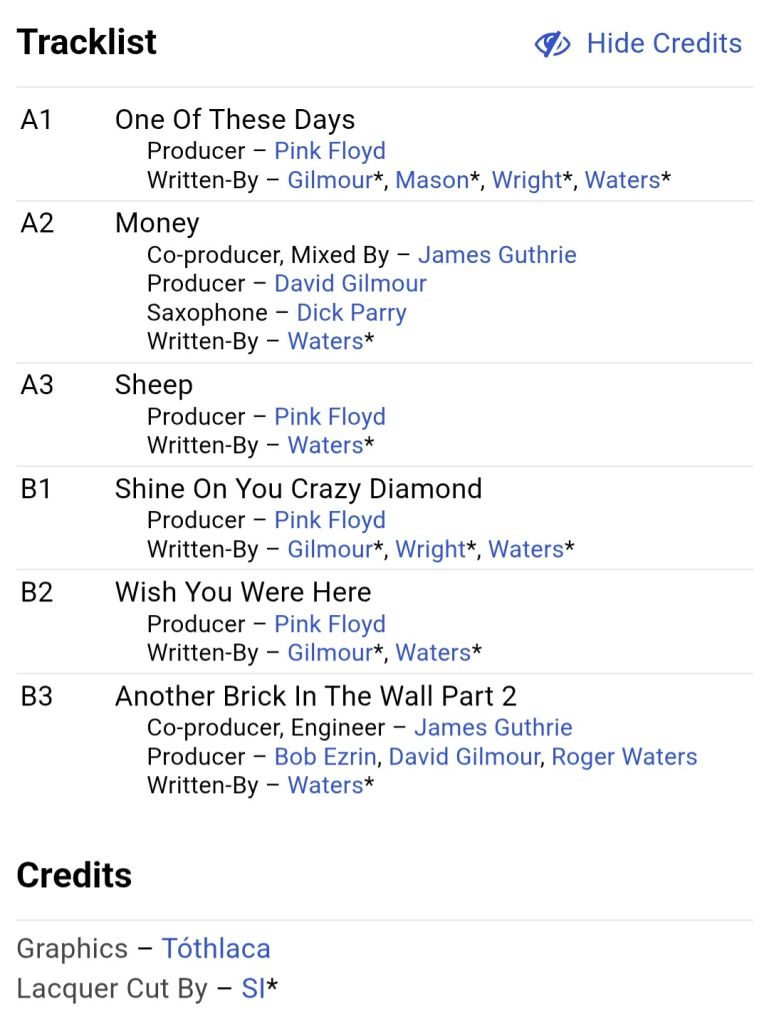Open James Guthrie link under Money
769x1024 pixels.
pyautogui.click(x=497, y=255)
